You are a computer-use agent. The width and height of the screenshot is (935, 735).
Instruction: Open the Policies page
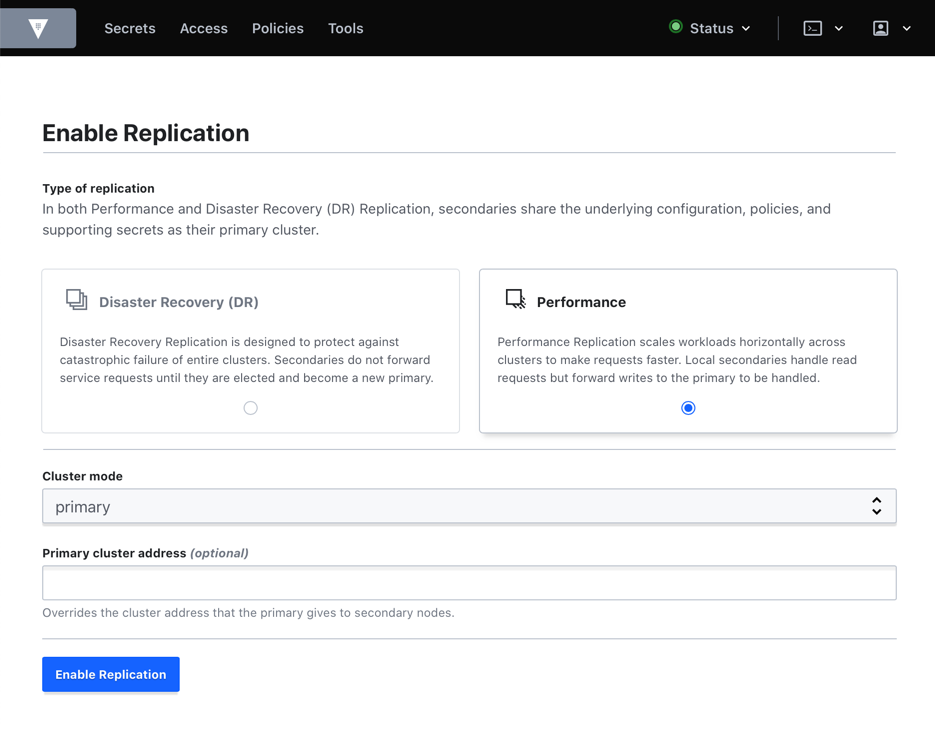277,28
